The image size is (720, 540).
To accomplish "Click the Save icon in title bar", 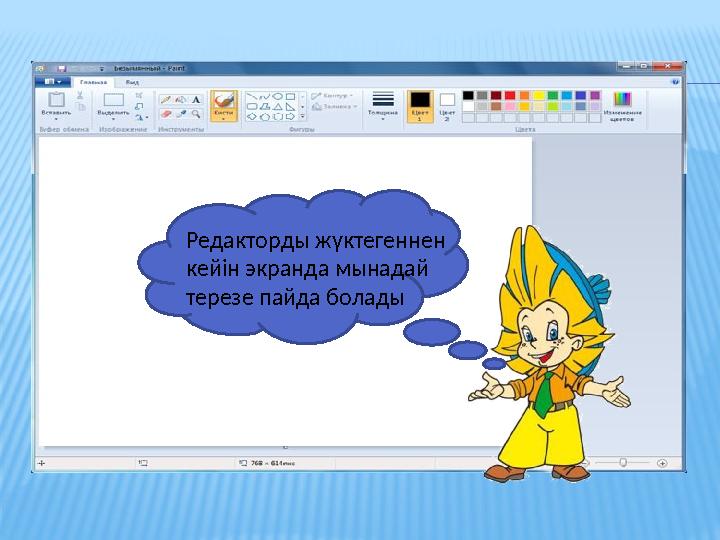I will pyautogui.click(x=61, y=68).
